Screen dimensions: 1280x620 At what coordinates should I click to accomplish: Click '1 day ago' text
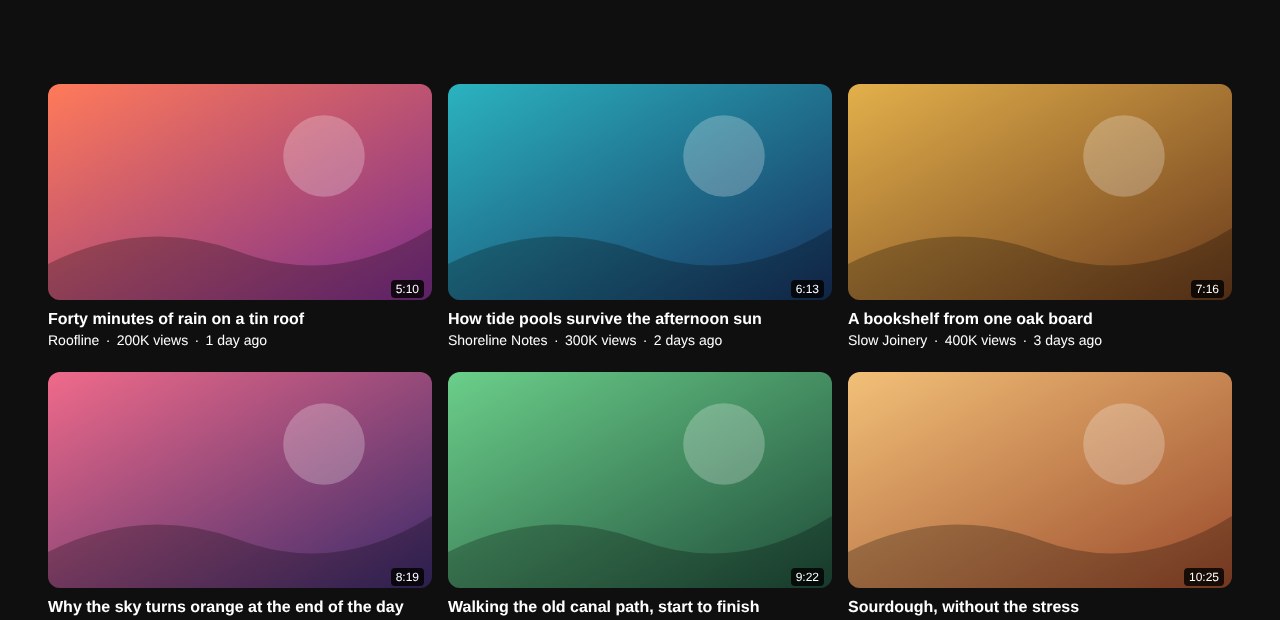coord(236,341)
